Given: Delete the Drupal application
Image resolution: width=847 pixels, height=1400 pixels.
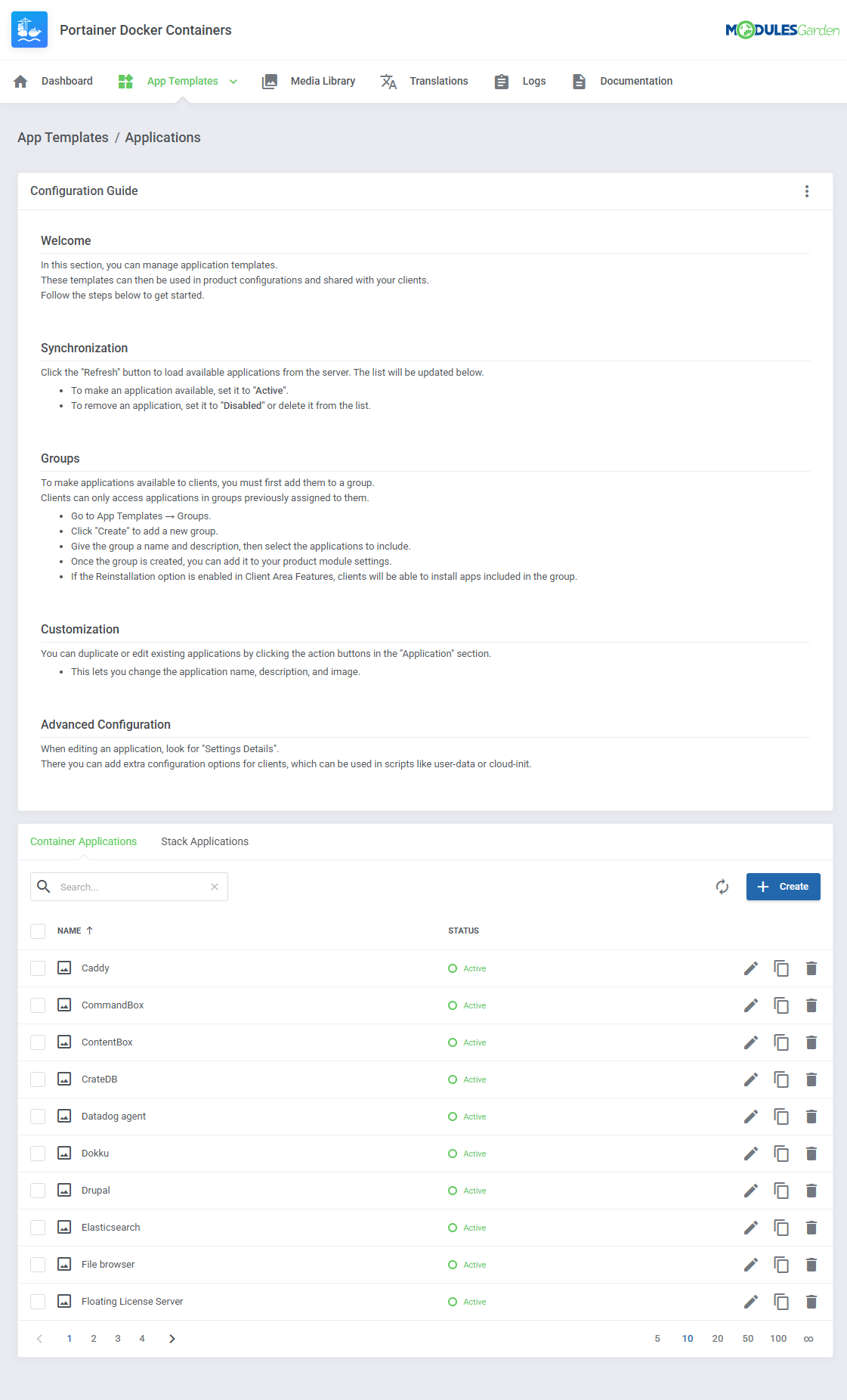Looking at the screenshot, I should click(x=811, y=1191).
